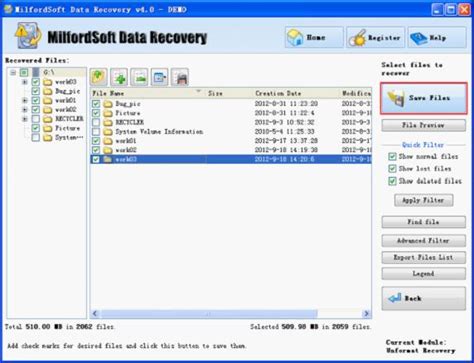Image resolution: width=474 pixels, height=363 pixels.
Task: Uncheck highlighted work03 row checkbox
Action: tap(96, 159)
